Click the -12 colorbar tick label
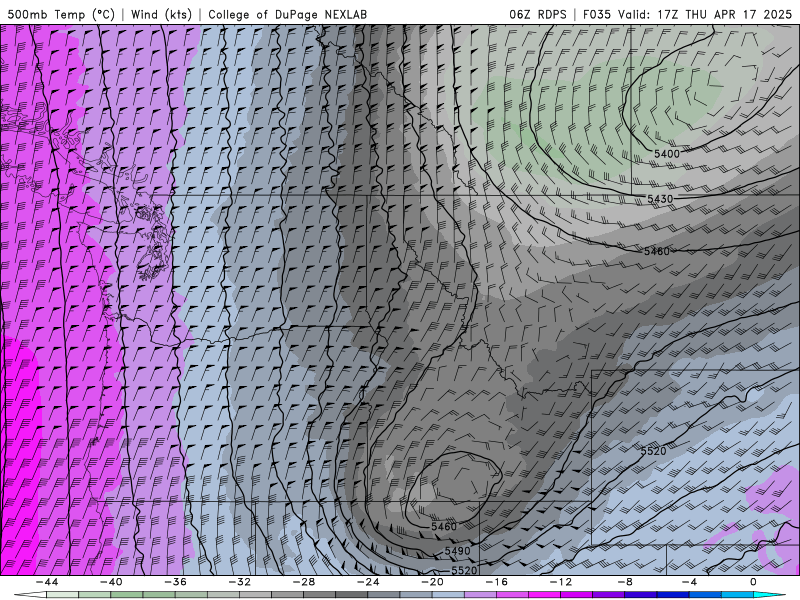The width and height of the screenshot is (800, 600). click(x=561, y=582)
